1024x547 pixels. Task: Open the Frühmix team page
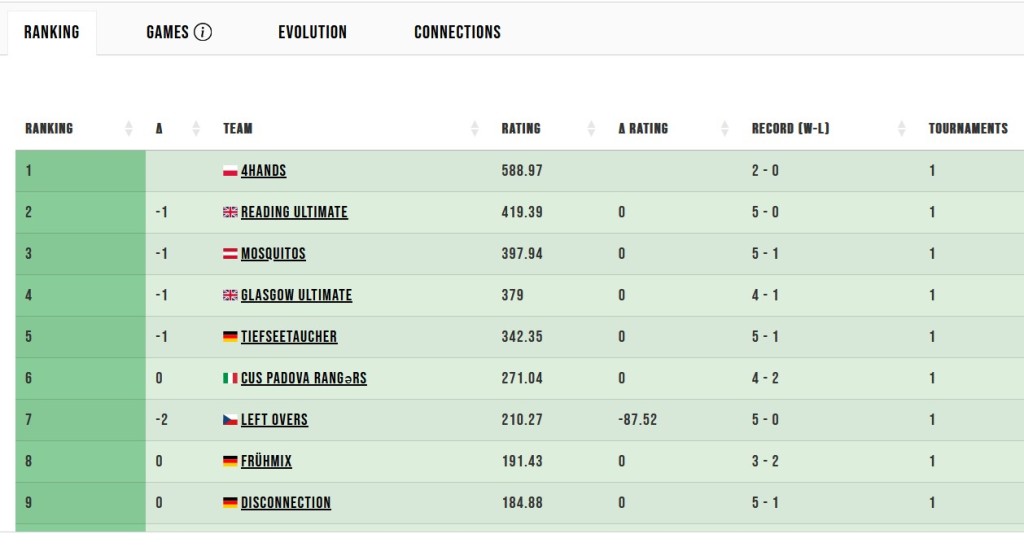(x=266, y=461)
